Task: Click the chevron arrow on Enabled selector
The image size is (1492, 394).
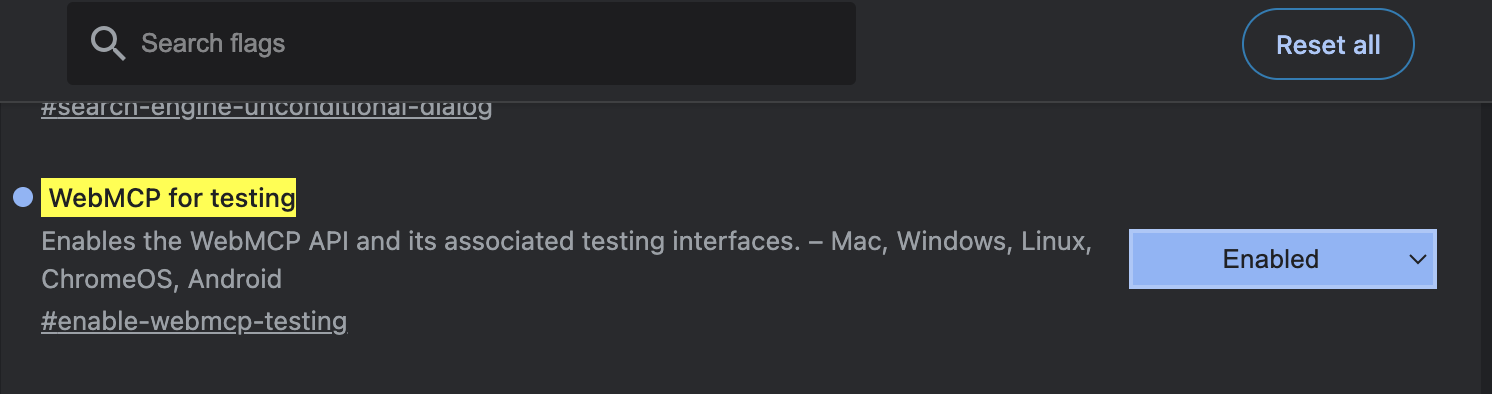Action: click(1417, 259)
